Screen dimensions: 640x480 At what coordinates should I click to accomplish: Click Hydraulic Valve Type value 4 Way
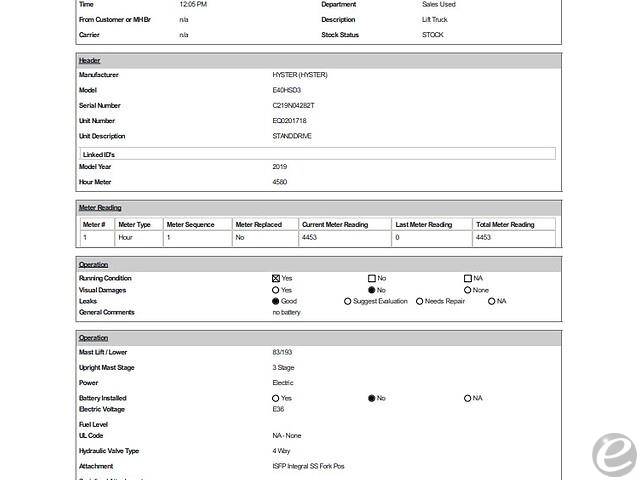[x=281, y=451]
